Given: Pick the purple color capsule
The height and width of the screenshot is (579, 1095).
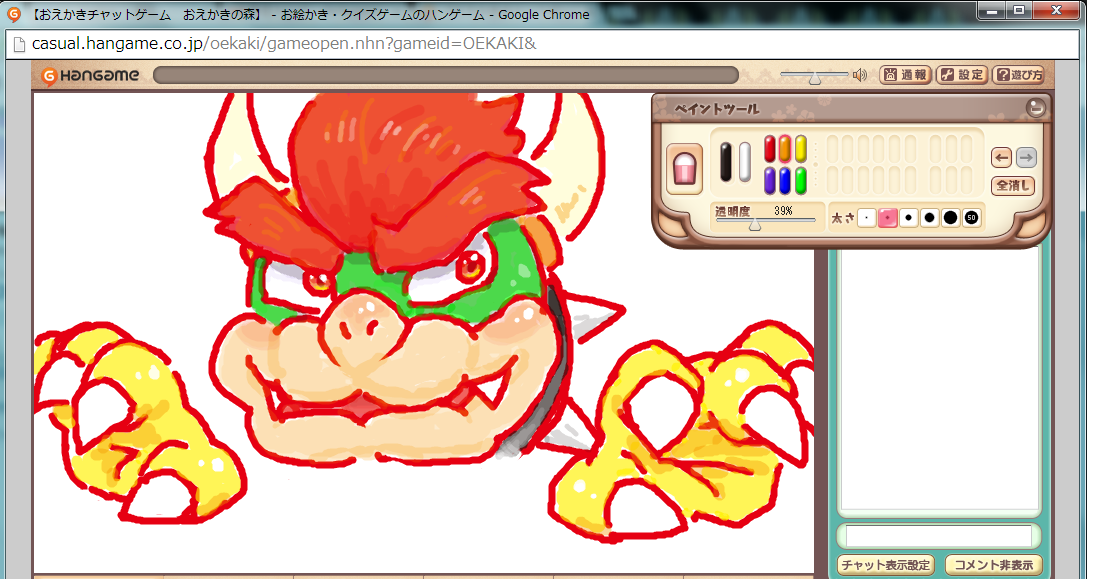Looking at the screenshot, I should click(x=770, y=181).
